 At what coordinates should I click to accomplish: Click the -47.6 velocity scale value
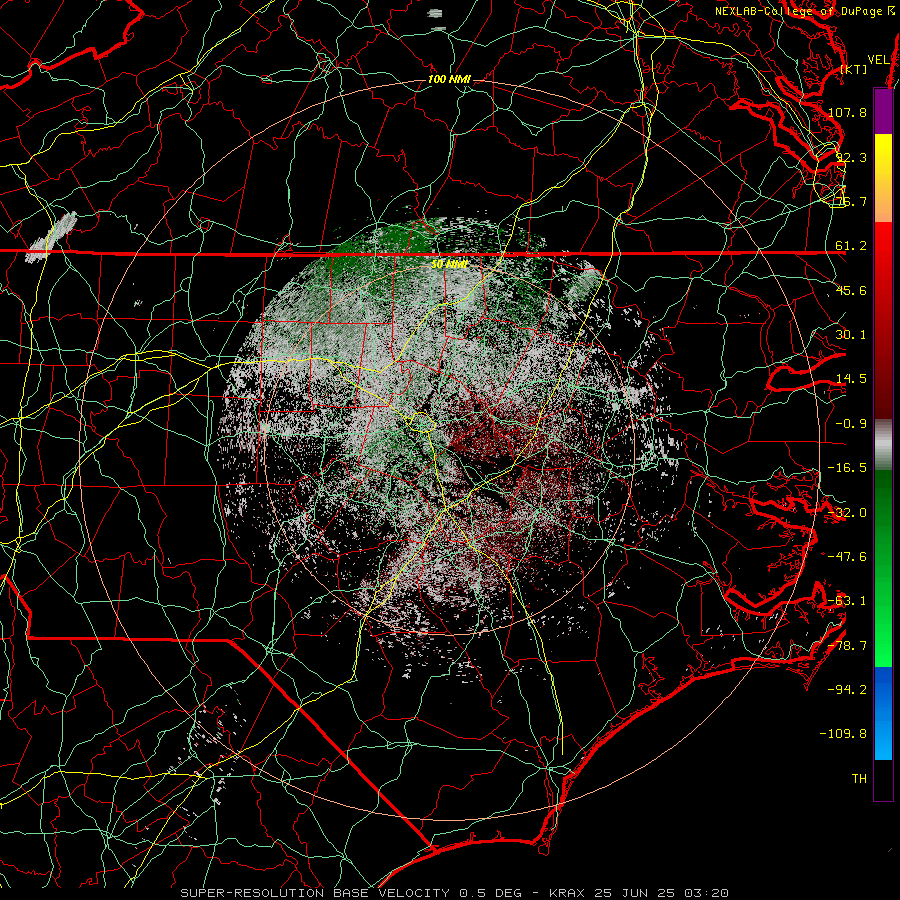[847, 557]
